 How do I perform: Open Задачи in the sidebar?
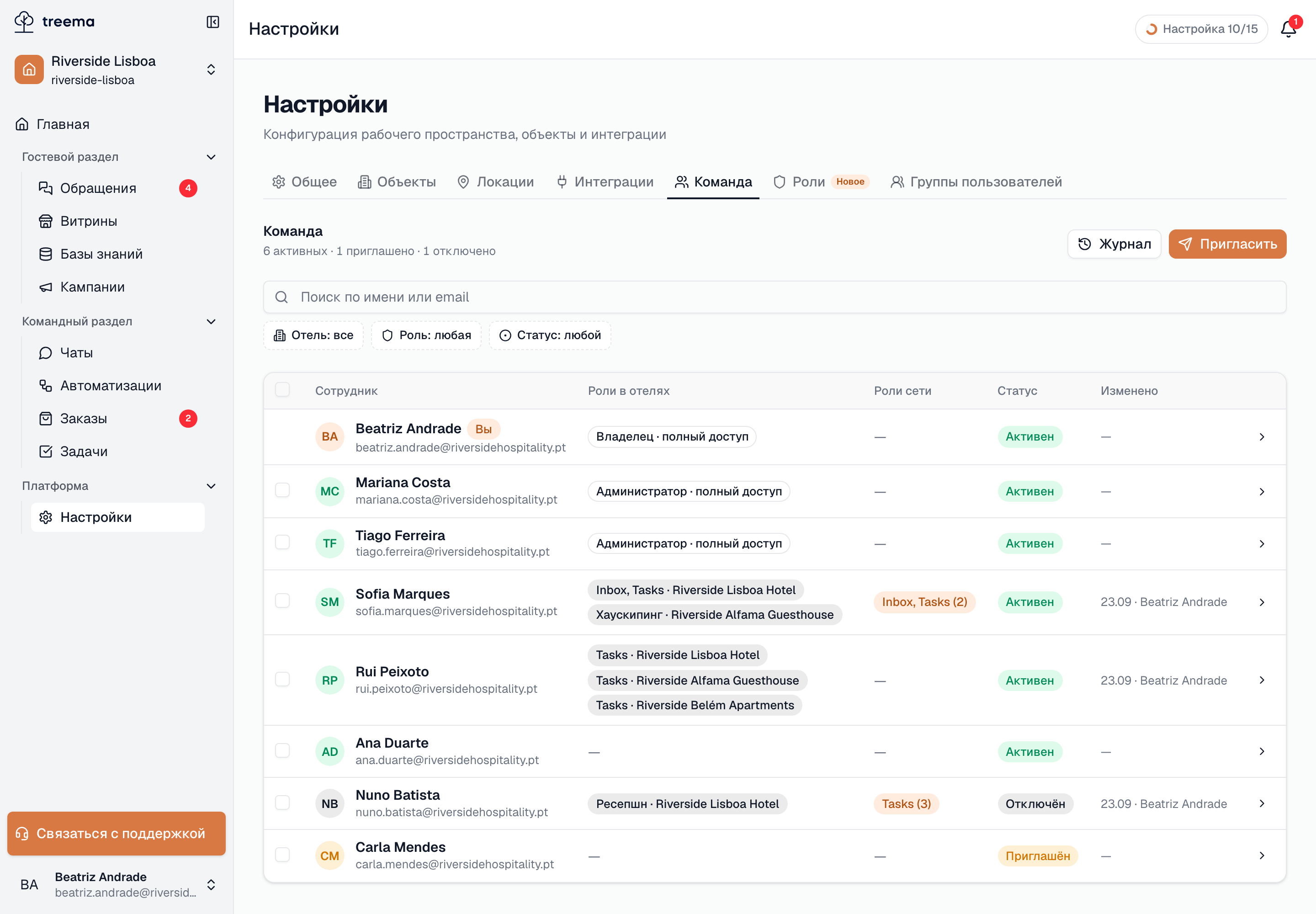(117, 452)
